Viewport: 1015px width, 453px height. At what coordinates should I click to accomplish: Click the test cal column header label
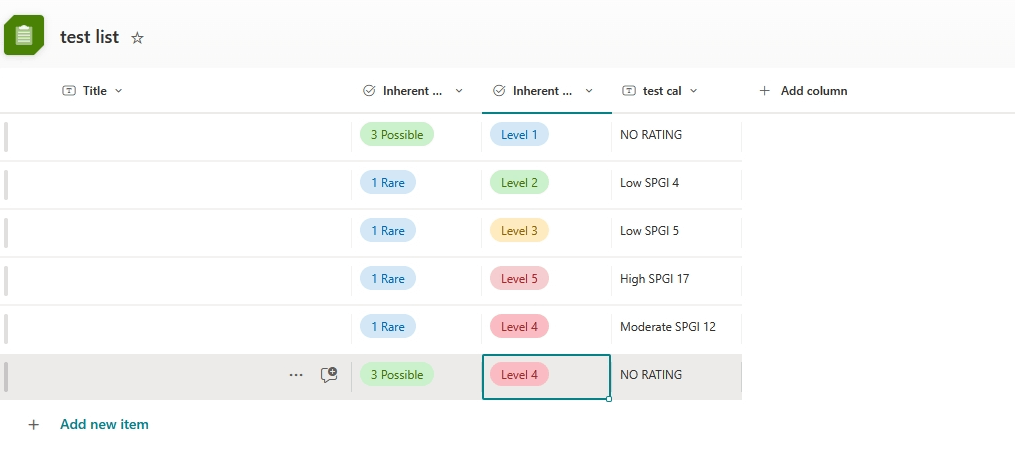coord(662,91)
